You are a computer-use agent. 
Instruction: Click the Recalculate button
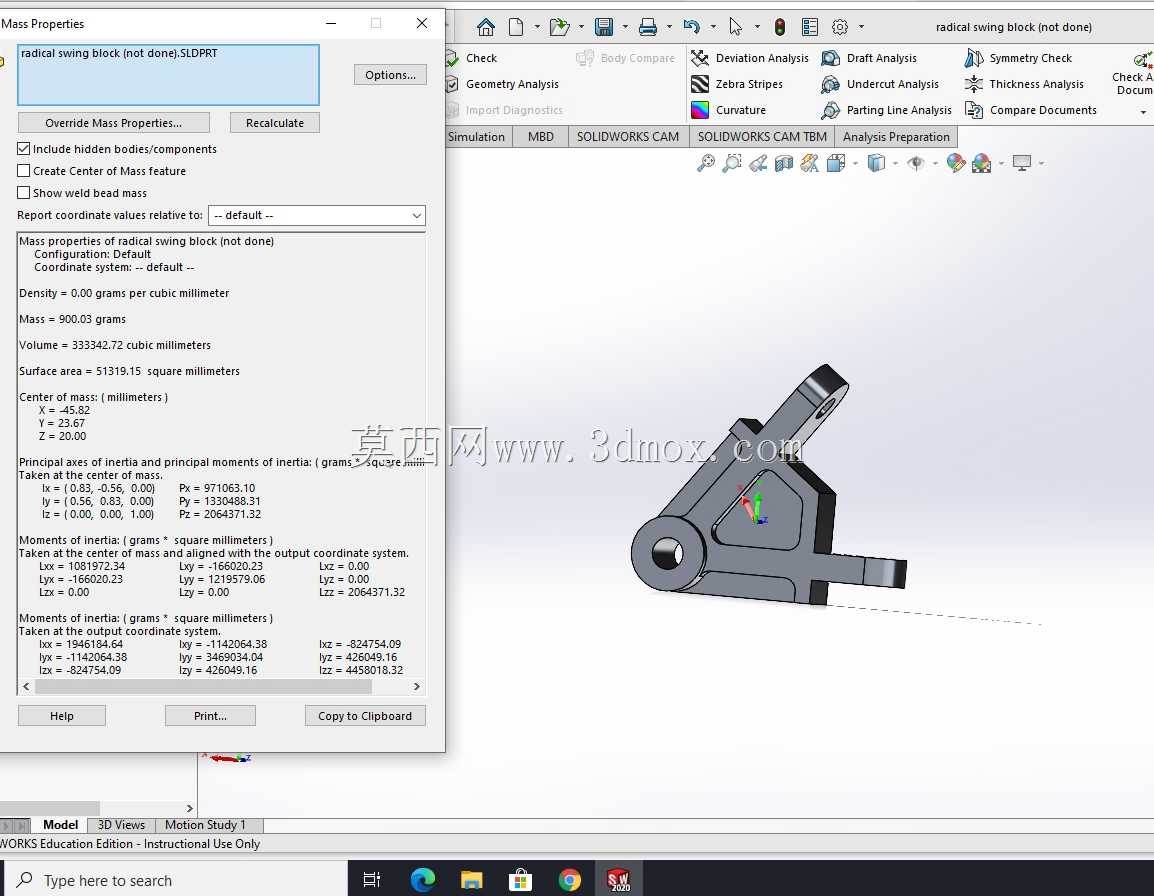point(275,123)
